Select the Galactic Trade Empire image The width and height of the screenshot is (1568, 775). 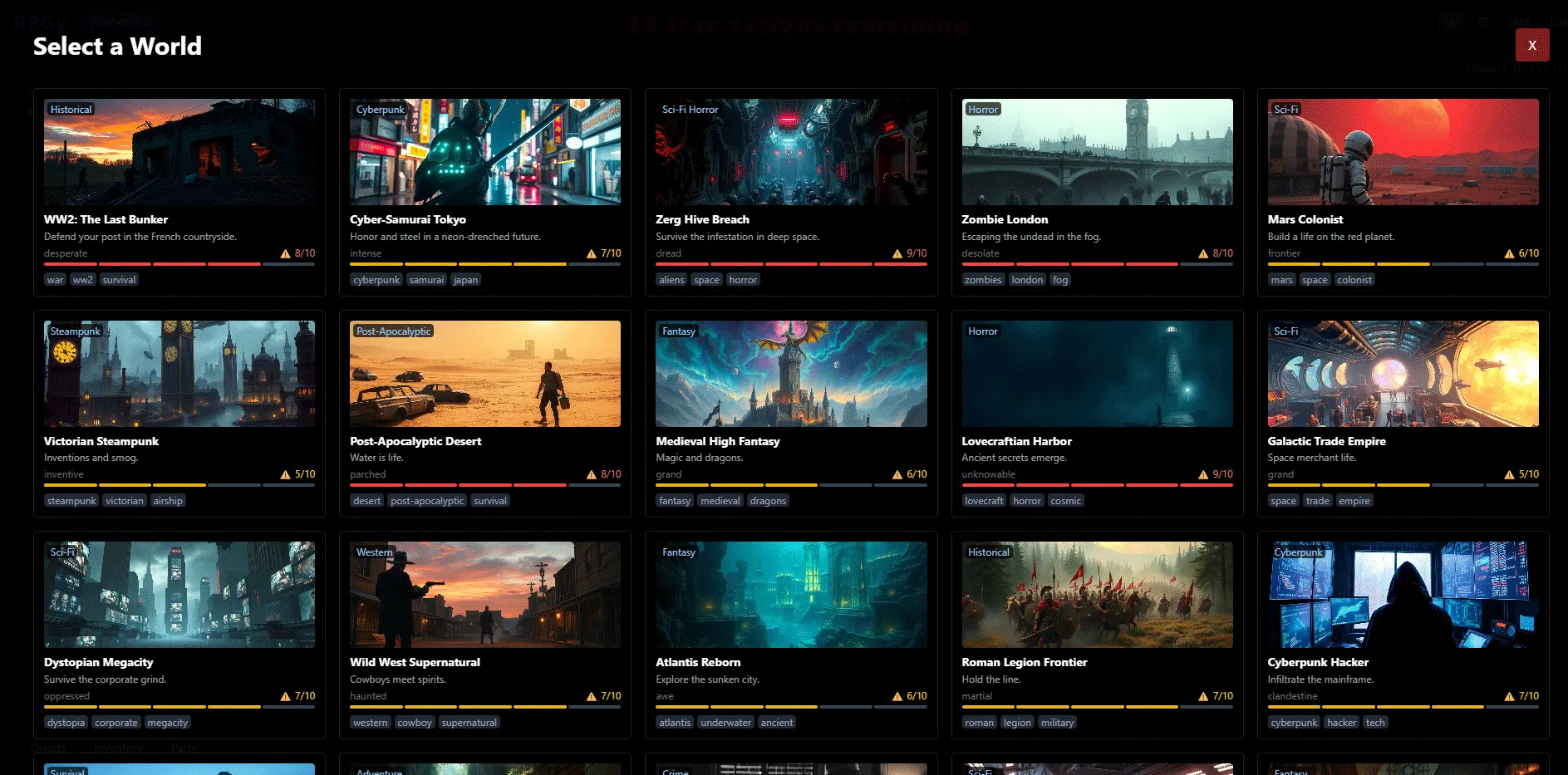click(x=1403, y=374)
